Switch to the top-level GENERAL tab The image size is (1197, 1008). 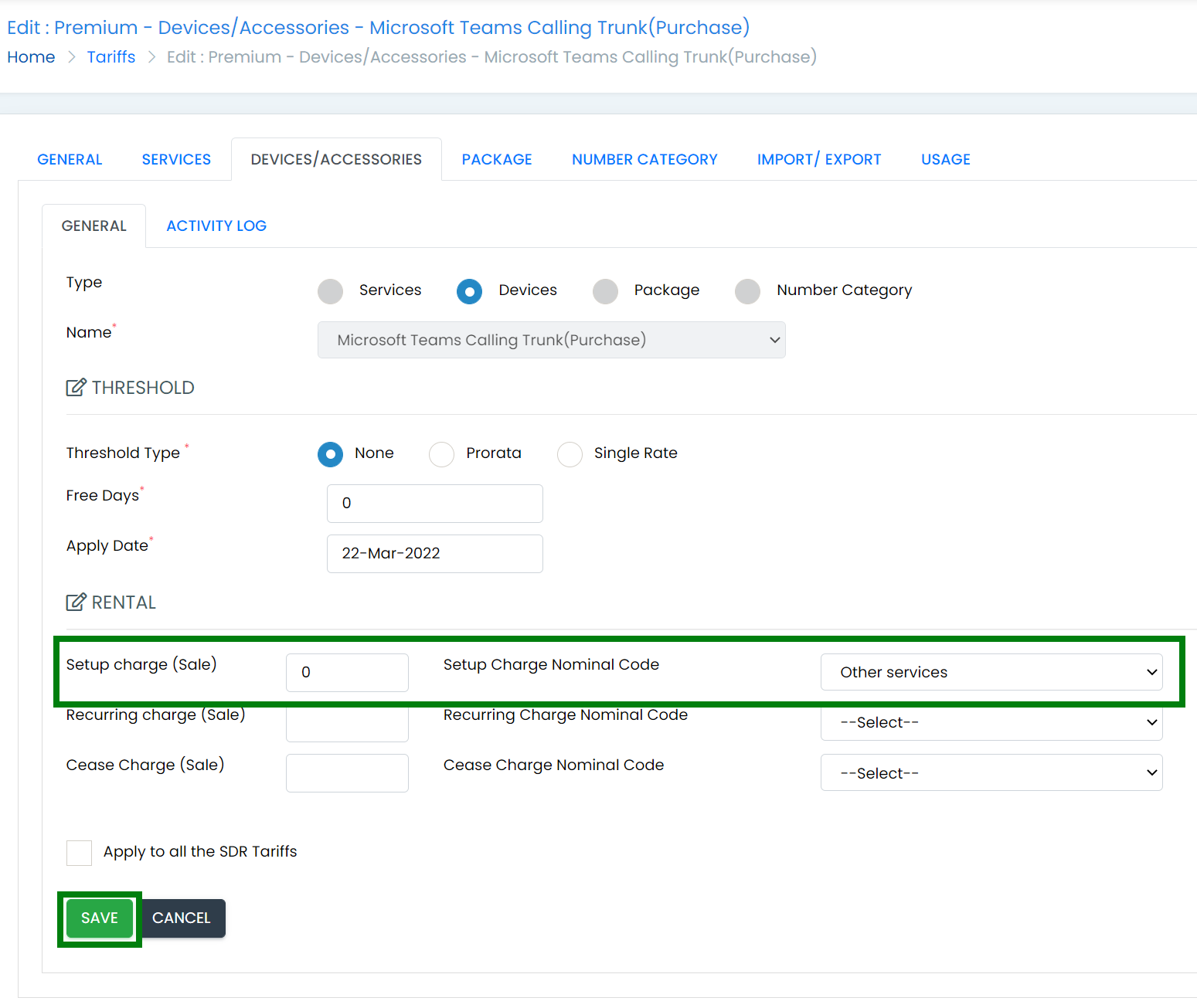70,159
